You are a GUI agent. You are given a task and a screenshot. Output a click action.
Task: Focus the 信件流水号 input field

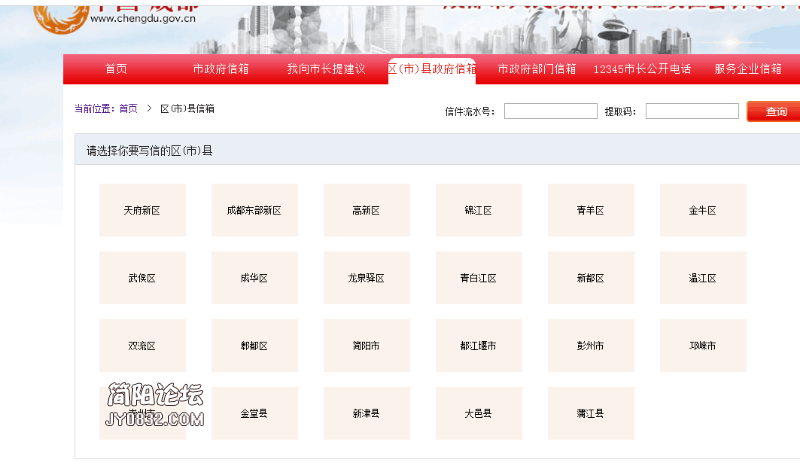[551, 111]
